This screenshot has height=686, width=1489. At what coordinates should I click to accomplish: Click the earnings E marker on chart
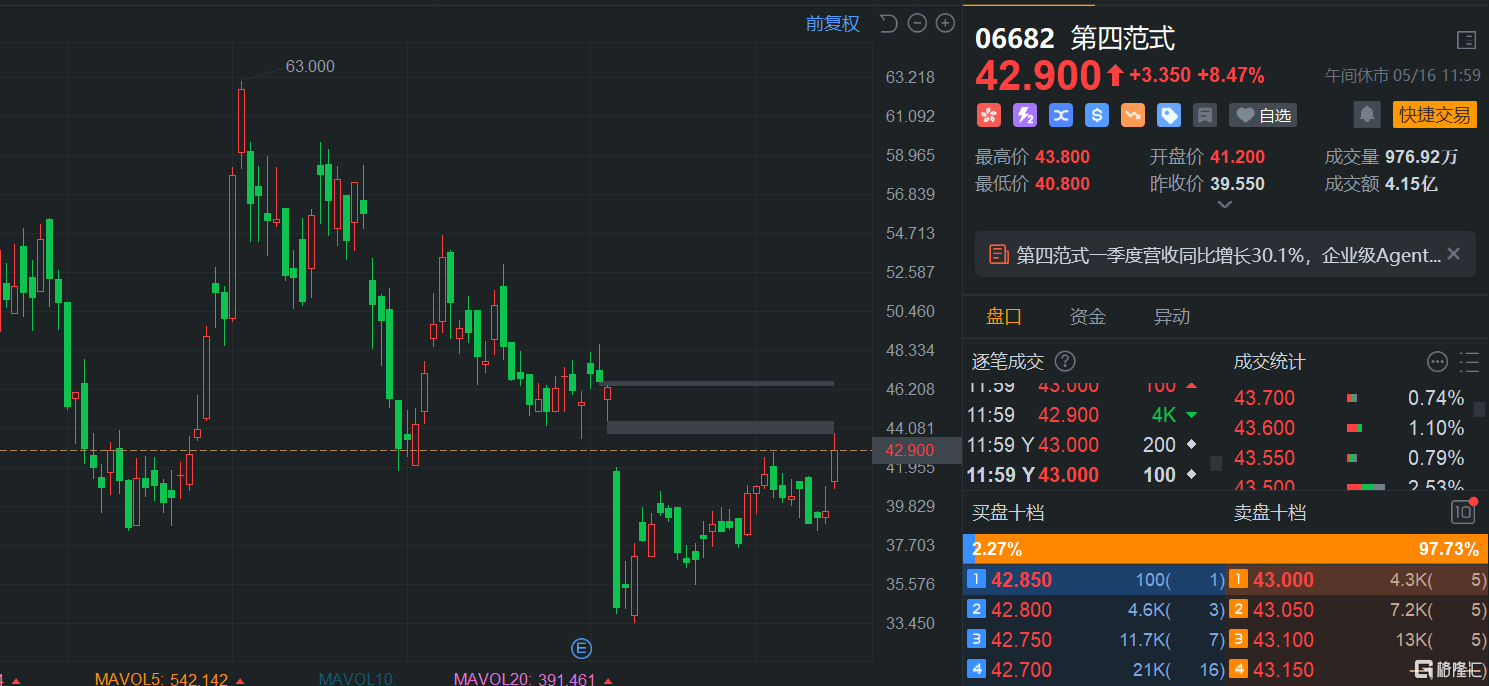coord(581,648)
